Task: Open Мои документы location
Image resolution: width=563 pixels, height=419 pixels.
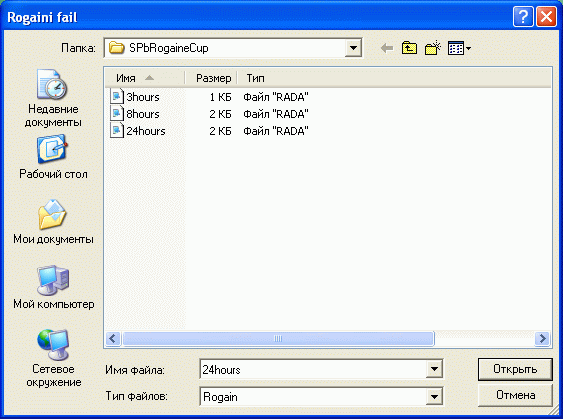Action: [x=53, y=222]
